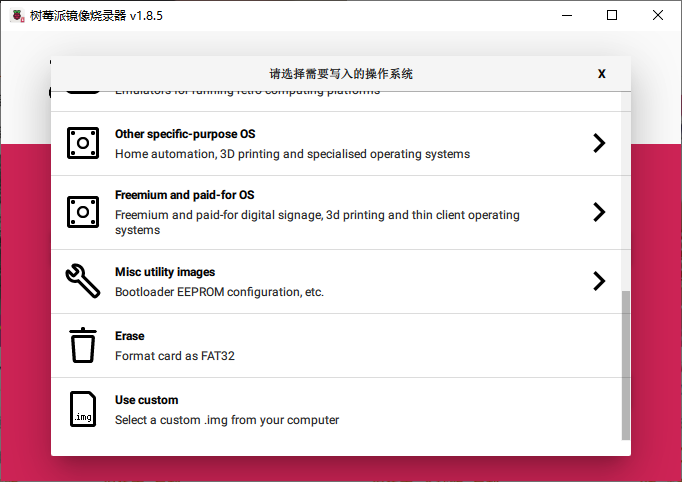
Task: Click the trash can Erase icon
Action: pyautogui.click(x=83, y=345)
